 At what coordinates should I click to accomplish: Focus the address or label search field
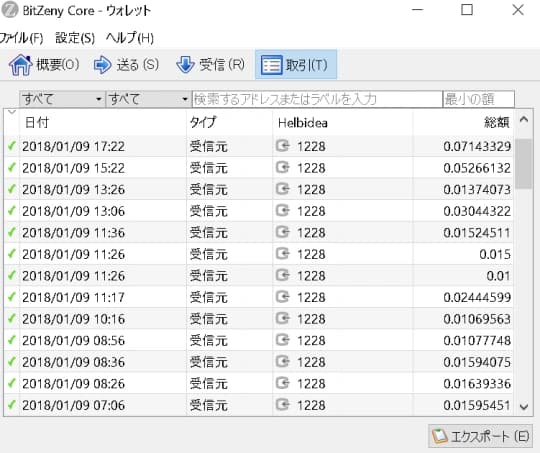[x=317, y=99]
